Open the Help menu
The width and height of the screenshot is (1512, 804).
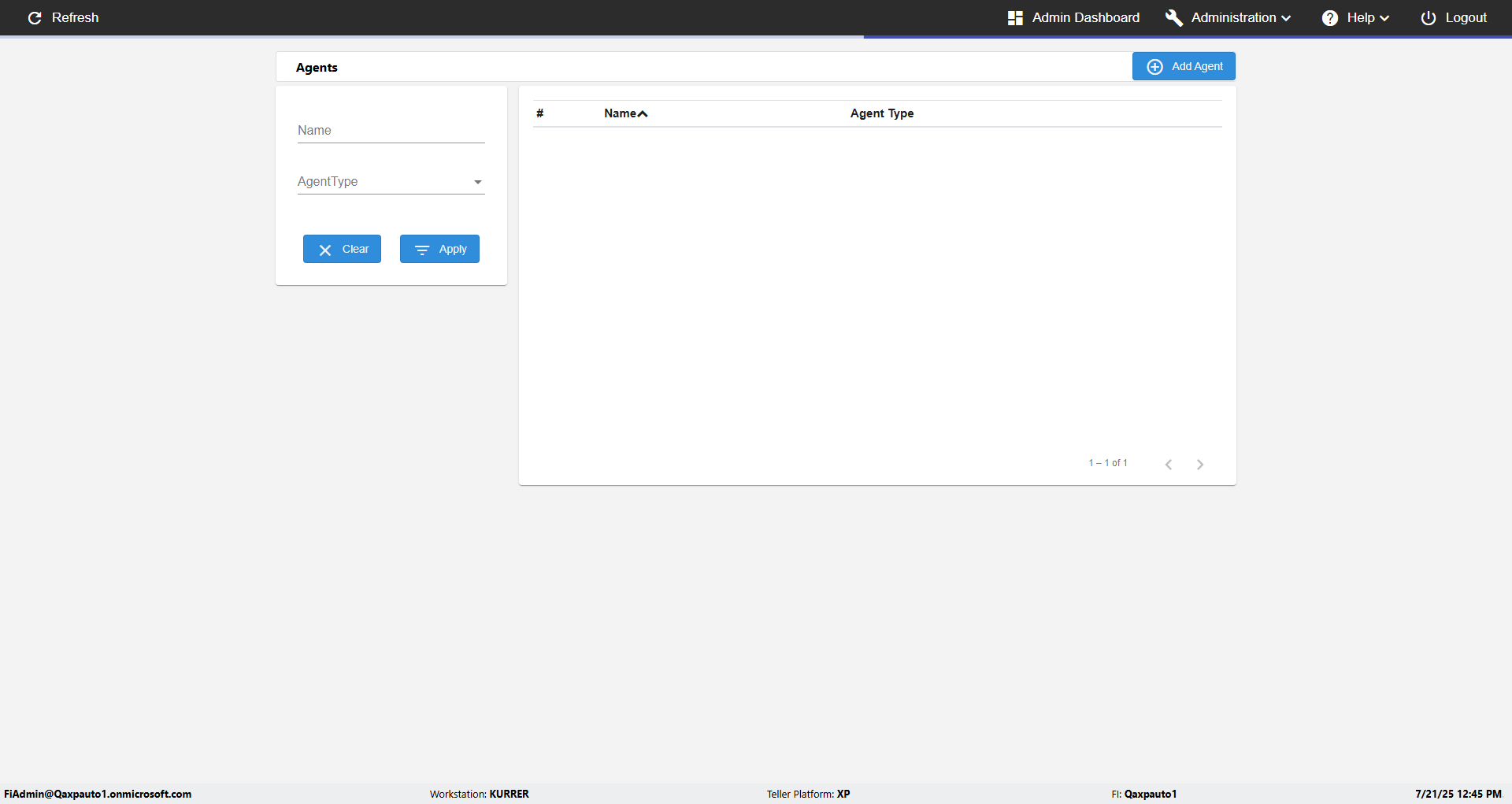click(x=1355, y=17)
